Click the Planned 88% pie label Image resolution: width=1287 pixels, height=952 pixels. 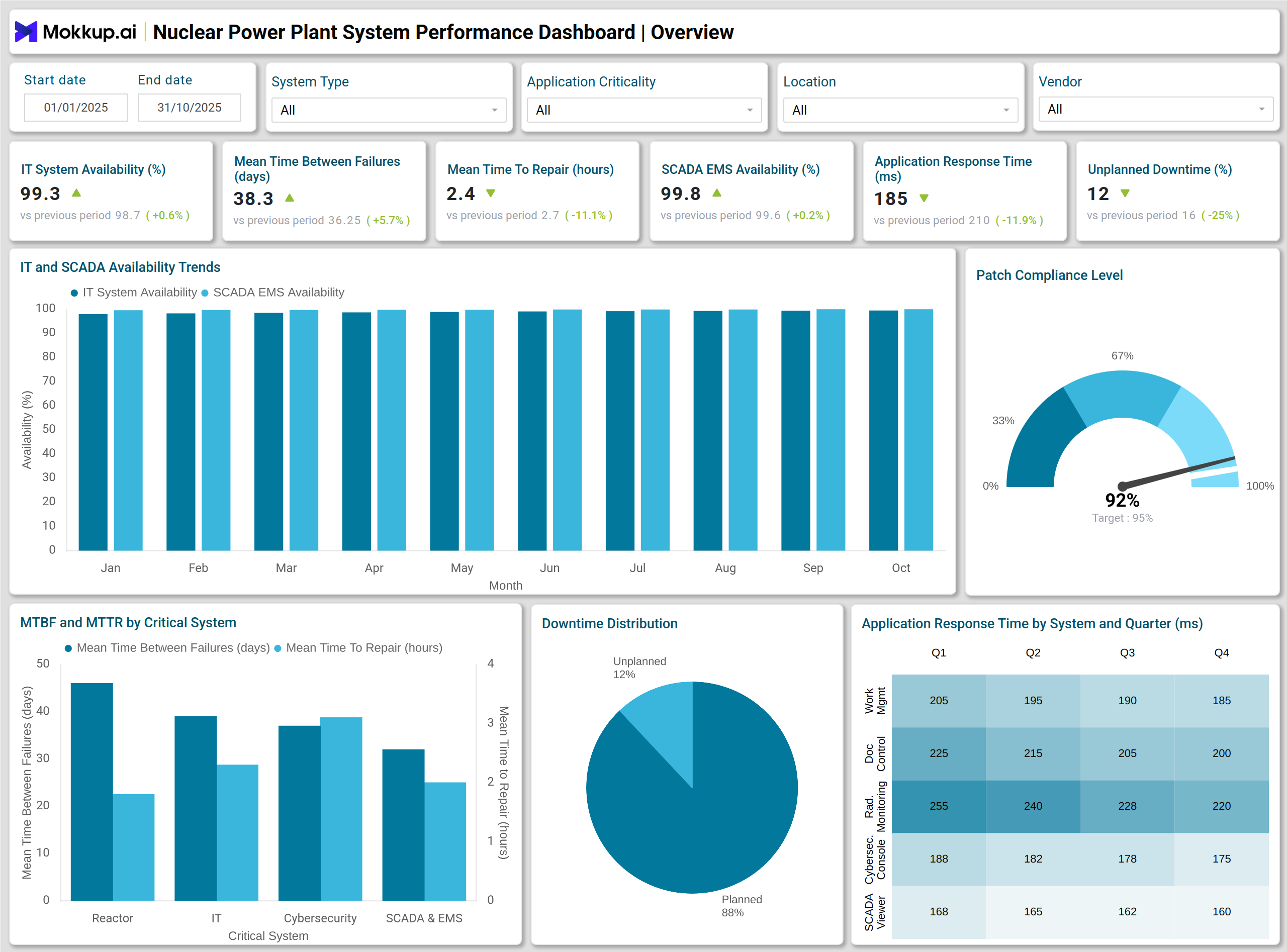pyautogui.click(x=742, y=906)
